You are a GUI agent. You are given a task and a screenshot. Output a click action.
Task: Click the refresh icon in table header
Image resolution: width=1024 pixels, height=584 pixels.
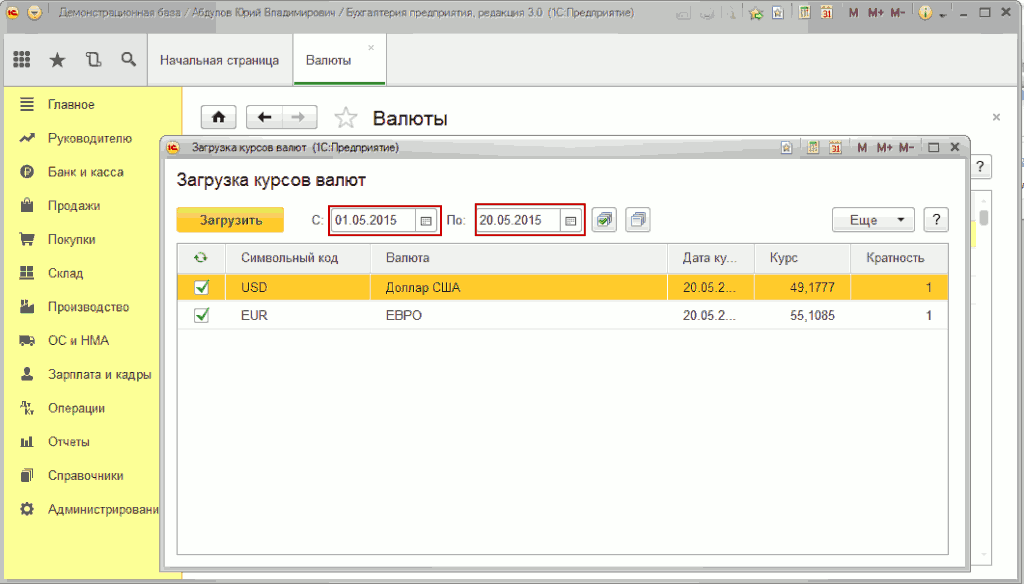200,258
